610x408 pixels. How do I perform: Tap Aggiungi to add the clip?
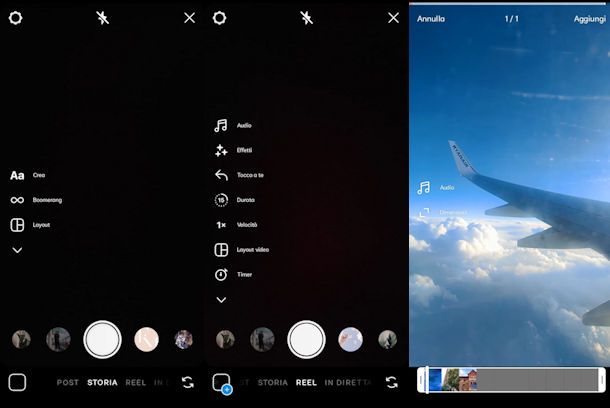click(x=590, y=19)
